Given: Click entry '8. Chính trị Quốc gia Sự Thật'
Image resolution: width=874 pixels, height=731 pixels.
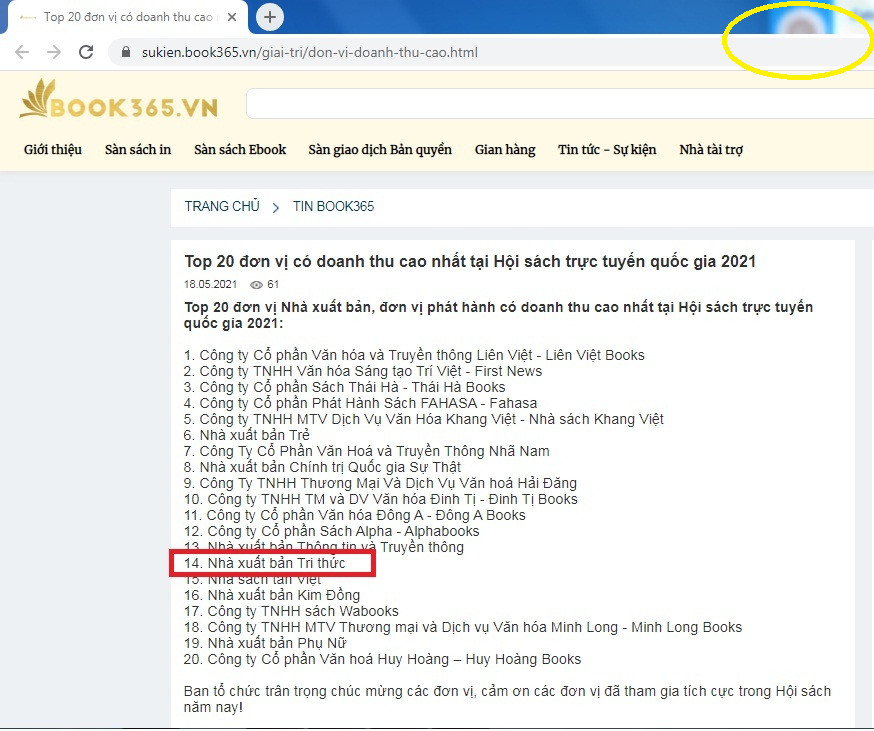Looking at the screenshot, I should pyautogui.click(x=323, y=467).
